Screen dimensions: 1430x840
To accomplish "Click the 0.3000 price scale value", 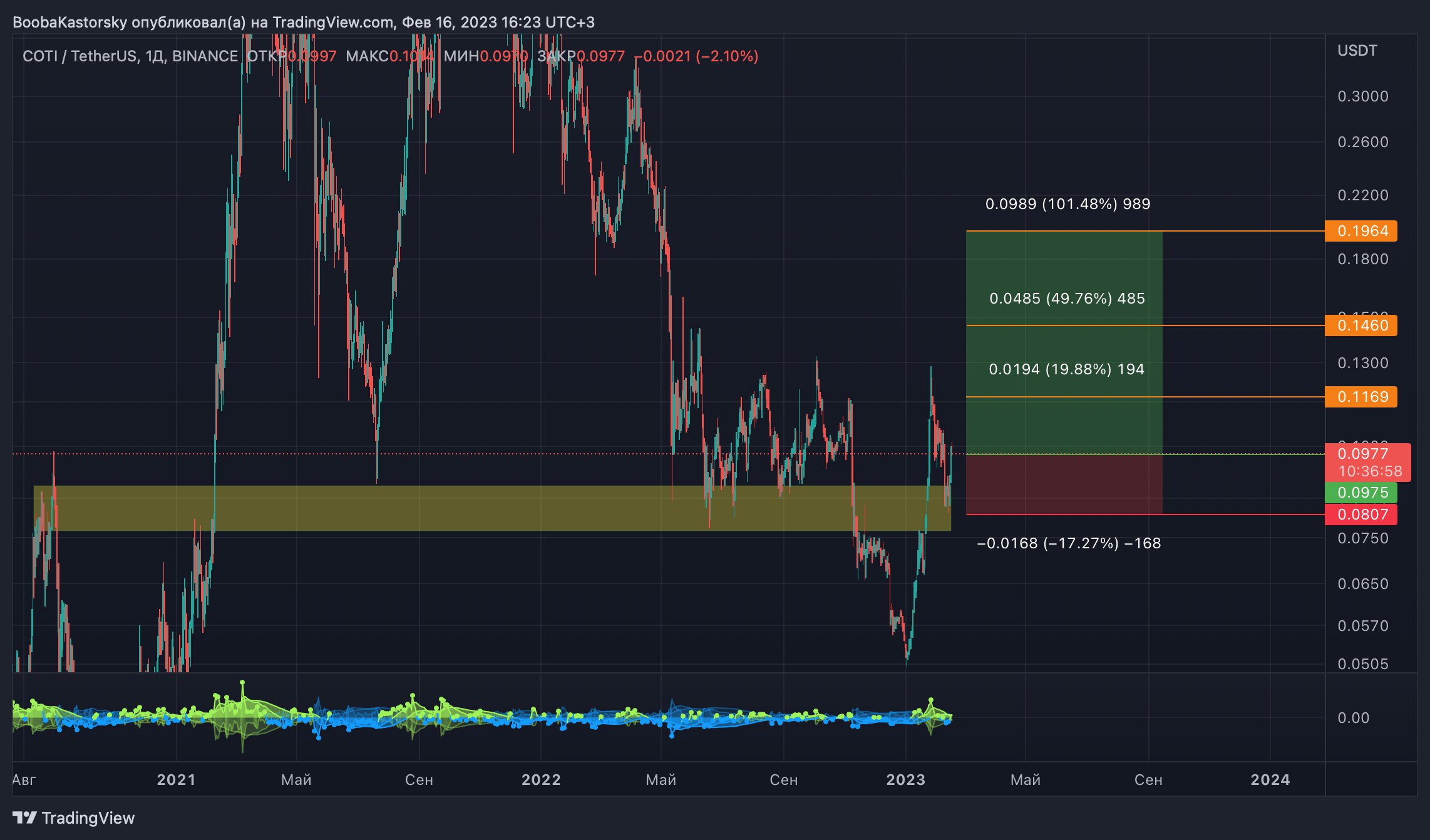I will 1362,96.
